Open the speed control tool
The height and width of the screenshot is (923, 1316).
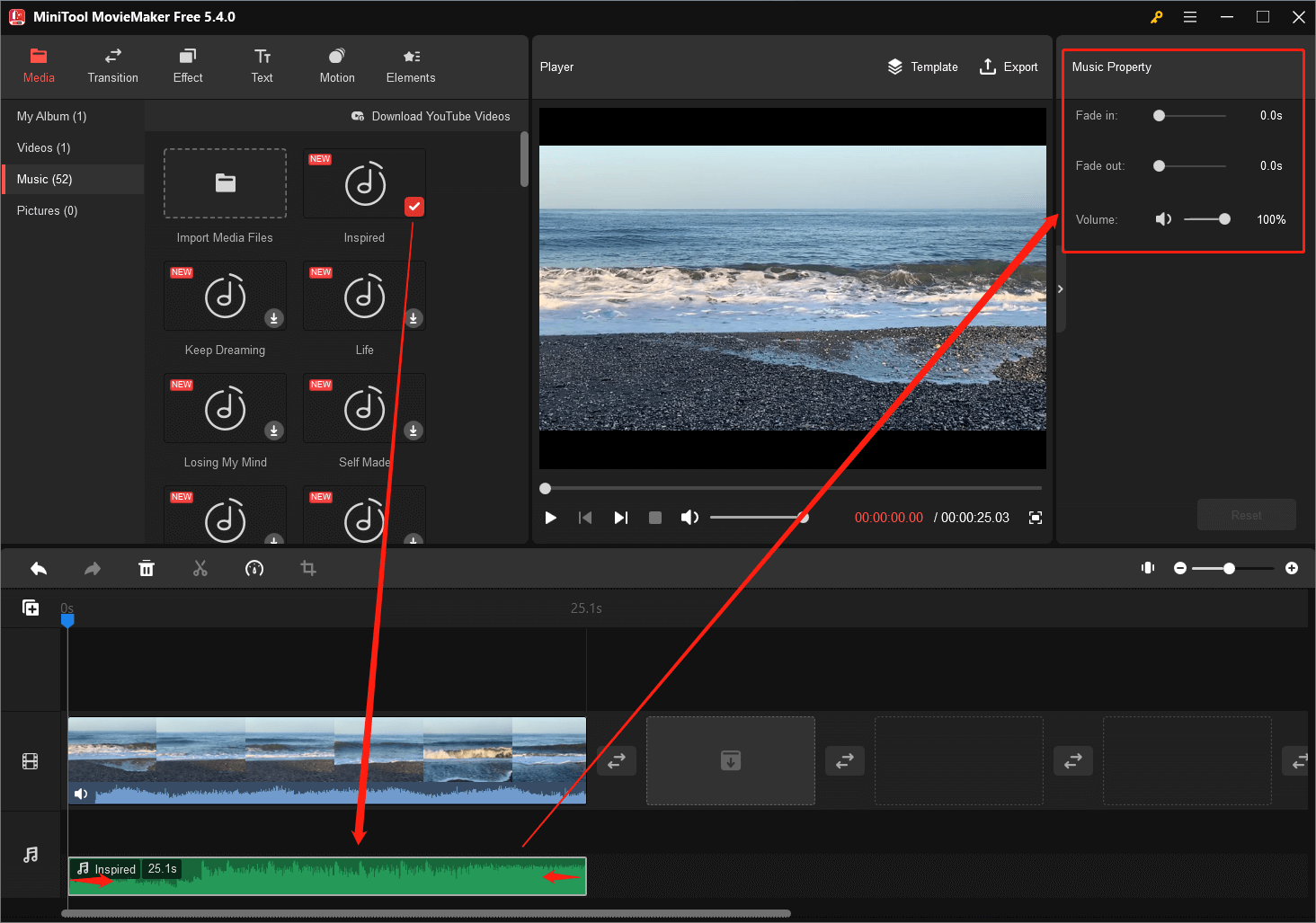pyautogui.click(x=254, y=568)
